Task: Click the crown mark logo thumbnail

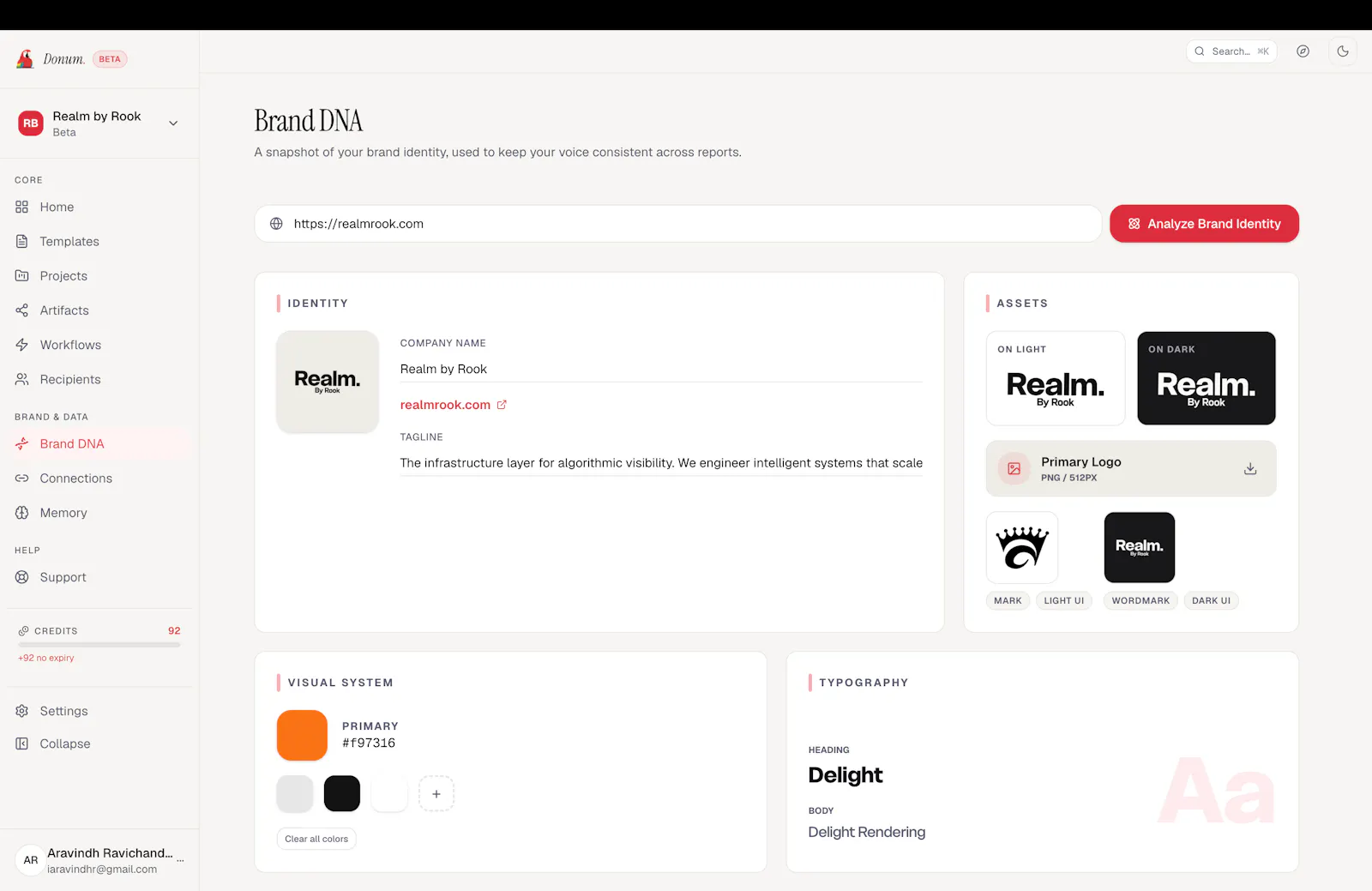Action: pos(1022,548)
